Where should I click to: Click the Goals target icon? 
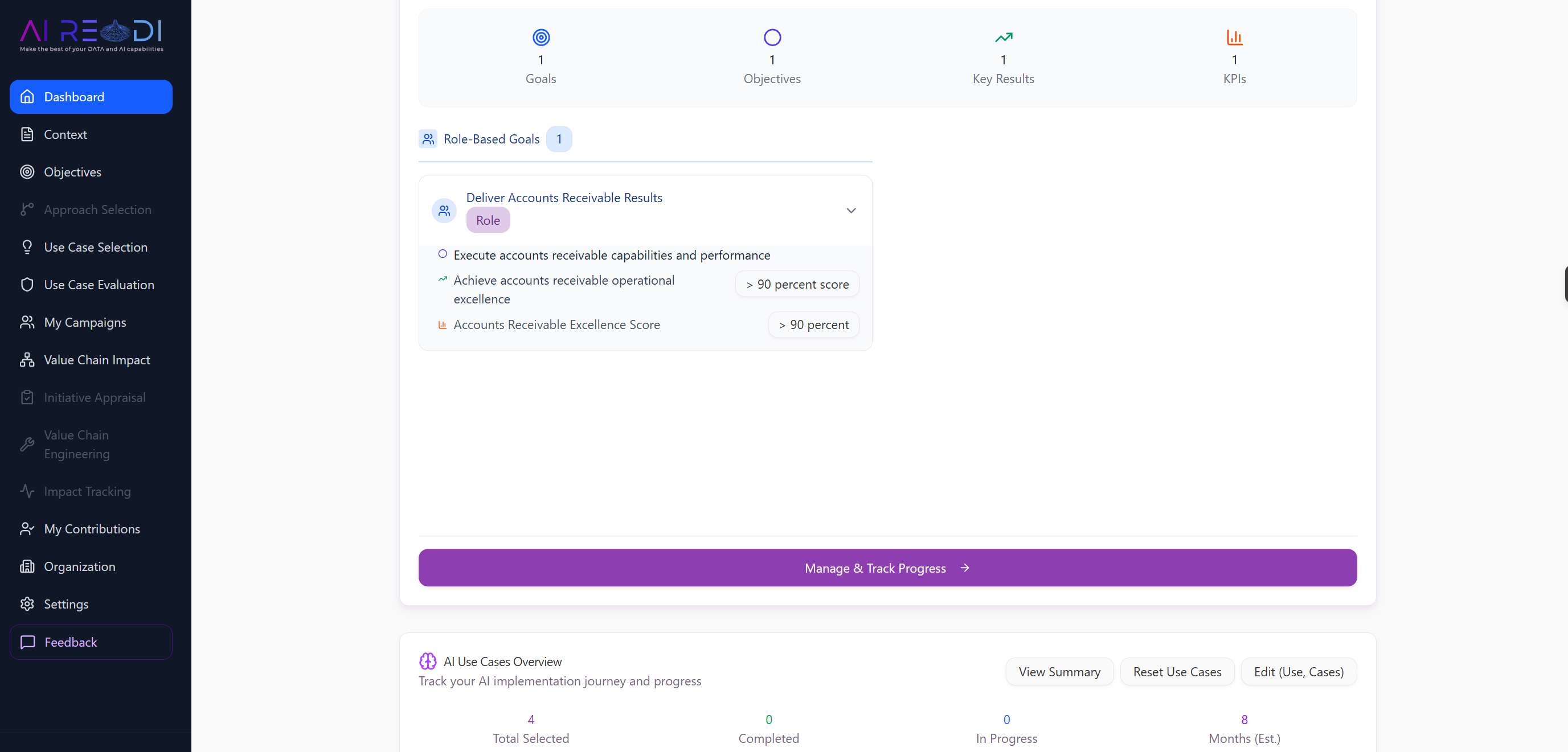tap(541, 38)
